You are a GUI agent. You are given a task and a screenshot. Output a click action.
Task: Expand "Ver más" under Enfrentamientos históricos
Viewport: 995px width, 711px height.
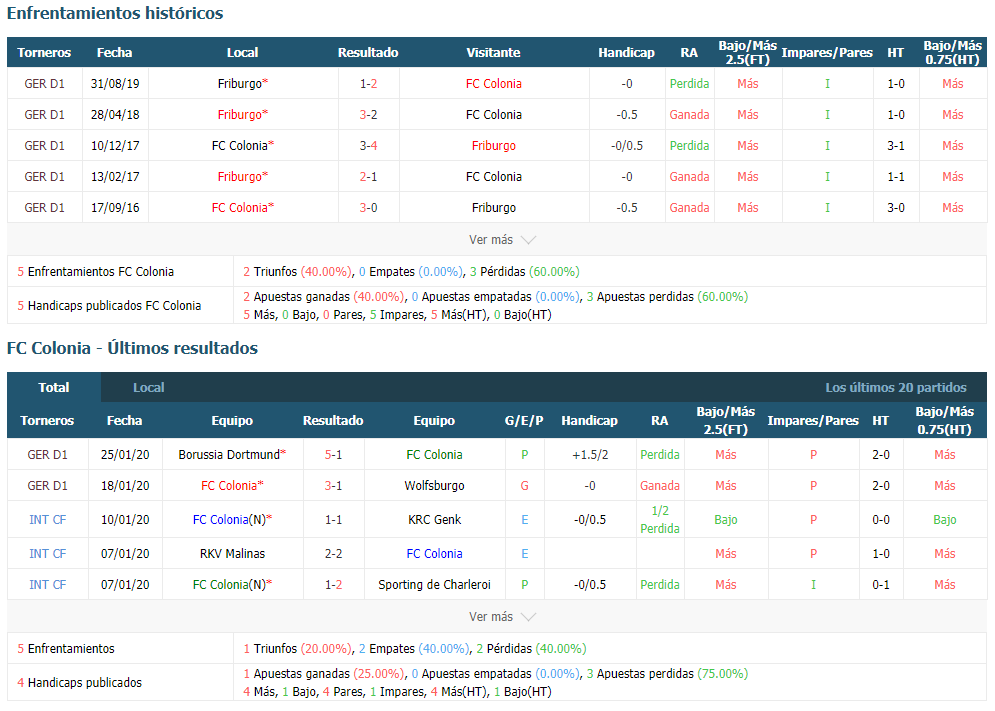502,240
